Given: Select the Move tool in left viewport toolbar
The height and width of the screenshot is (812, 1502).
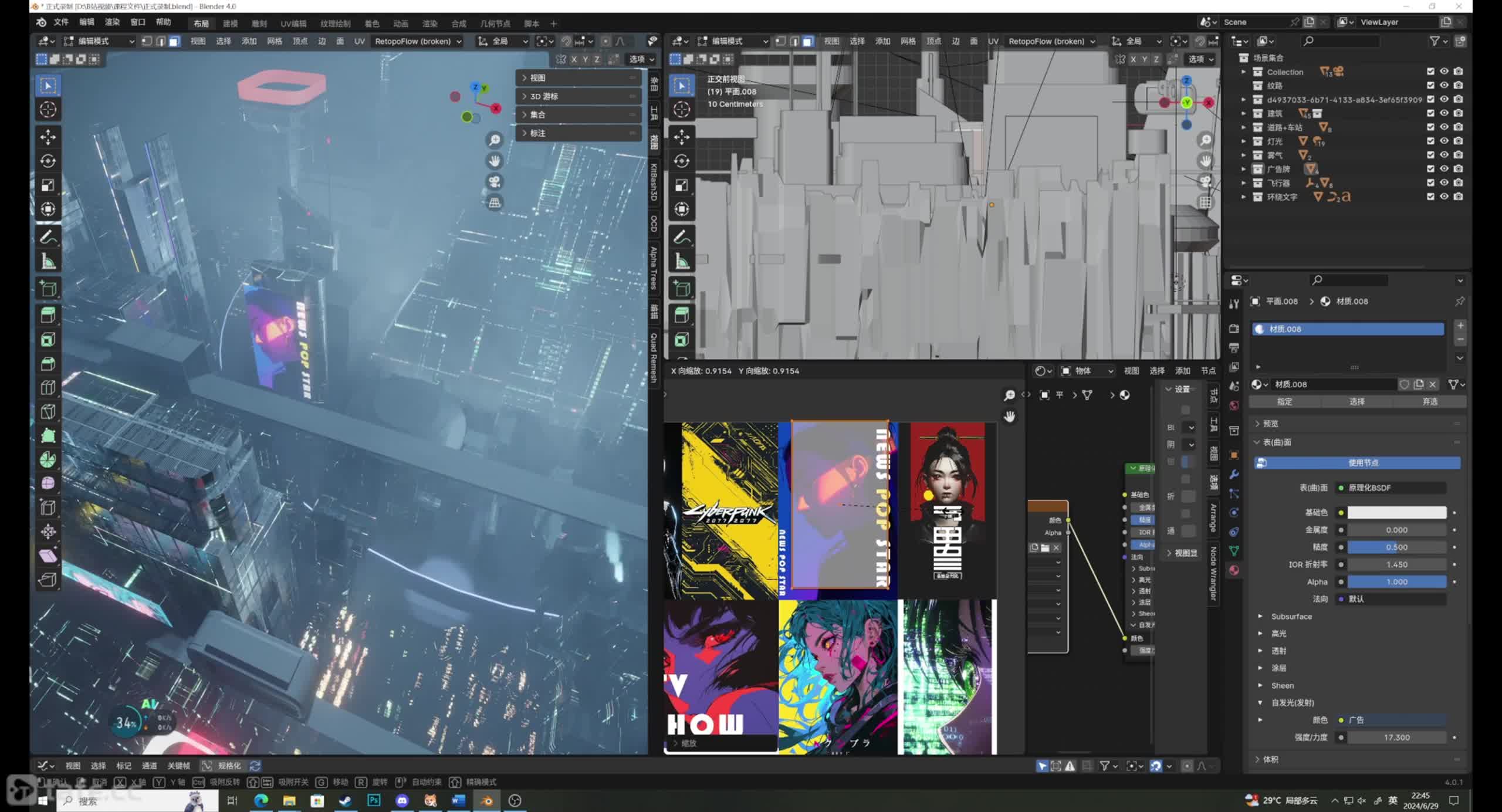Looking at the screenshot, I should (48, 137).
